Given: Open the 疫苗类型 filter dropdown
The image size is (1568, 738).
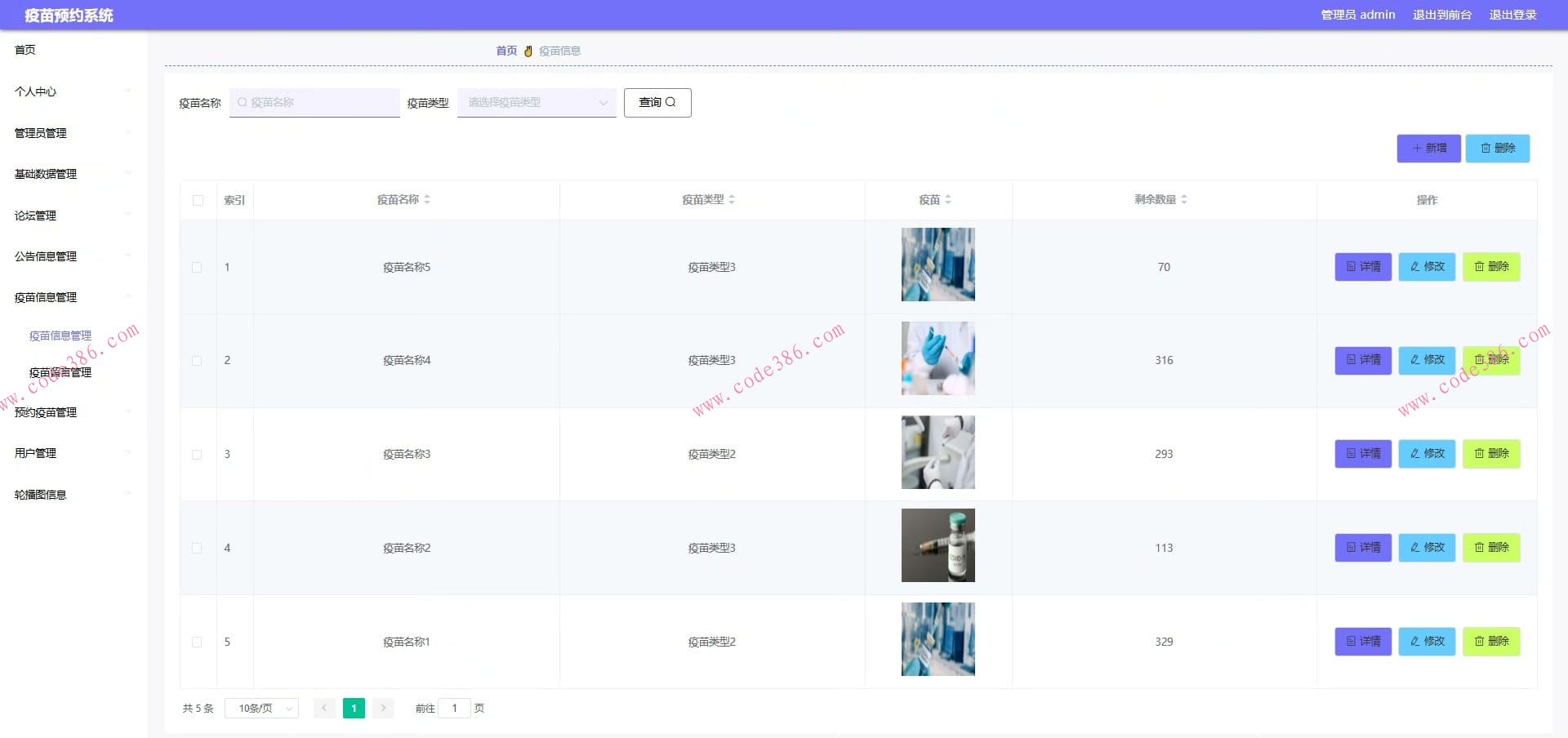Looking at the screenshot, I should pos(537,103).
